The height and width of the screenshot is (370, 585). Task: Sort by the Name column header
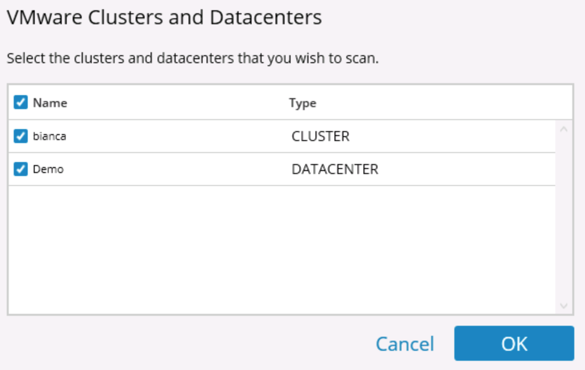point(50,103)
